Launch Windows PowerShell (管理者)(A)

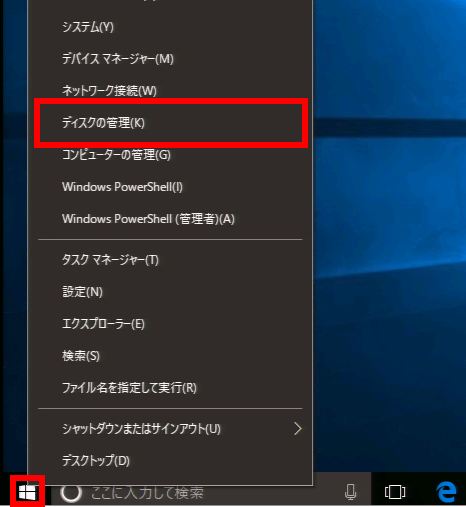(170, 219)
